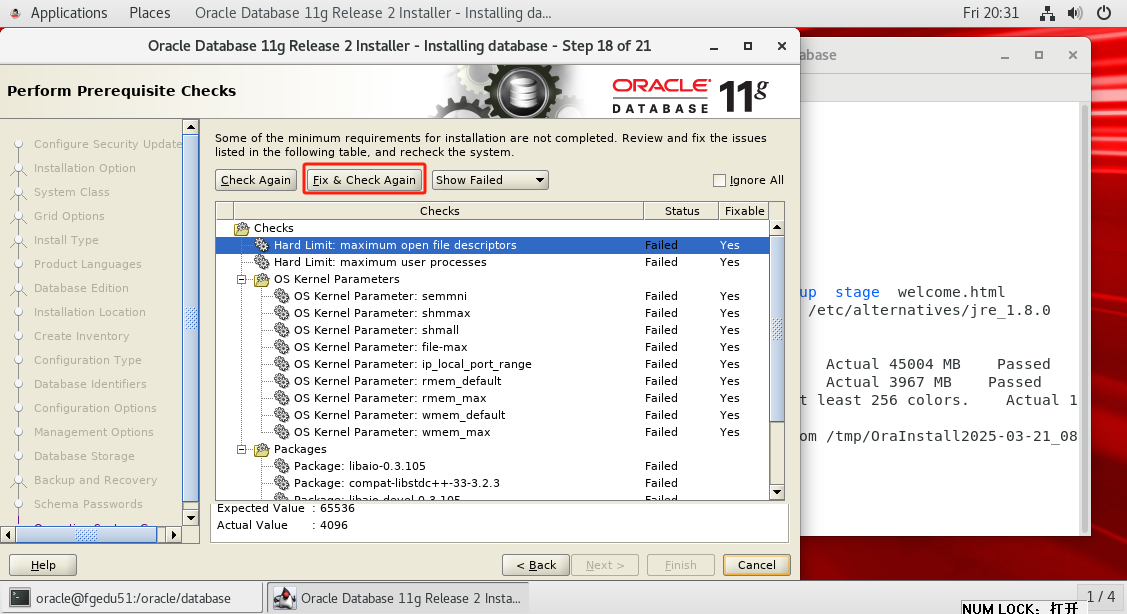Click the gear icon beside Package libaio-0.3.105

pos(282,467)
